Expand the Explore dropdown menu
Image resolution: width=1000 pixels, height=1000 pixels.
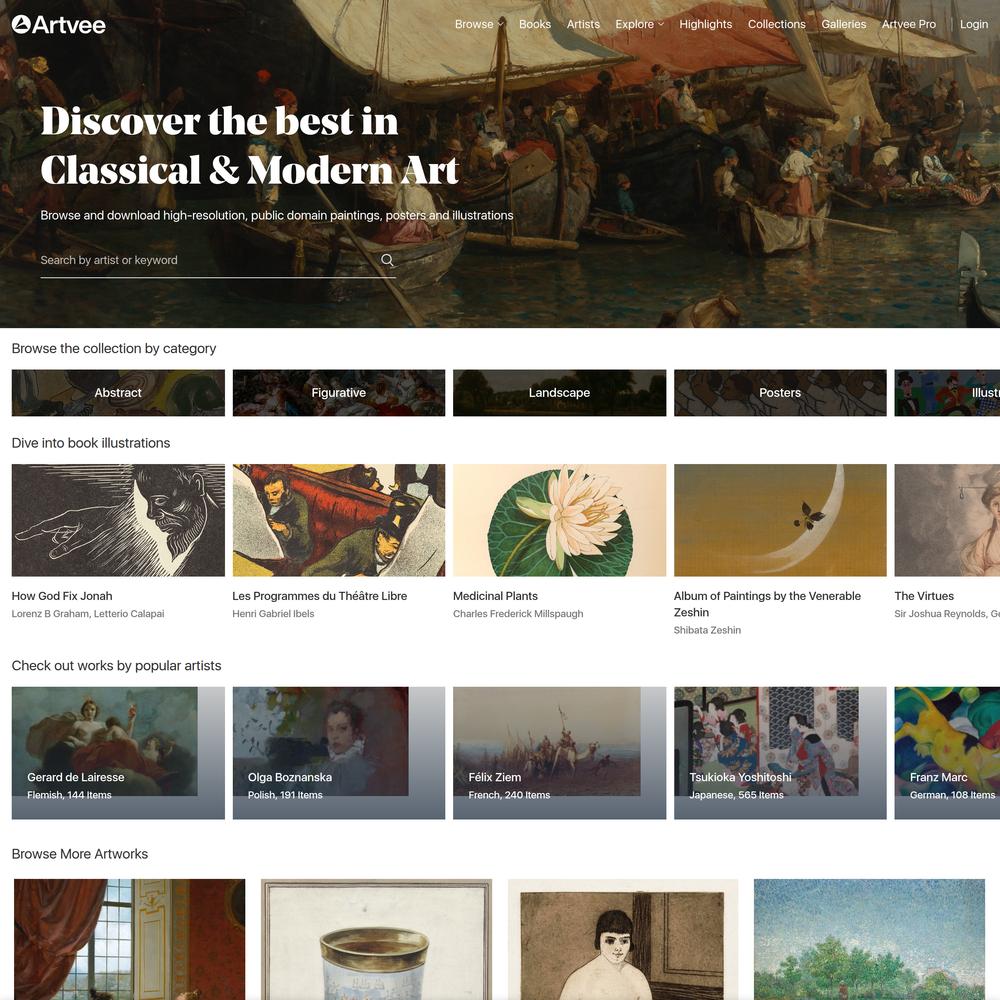click(x=639, y=24)
